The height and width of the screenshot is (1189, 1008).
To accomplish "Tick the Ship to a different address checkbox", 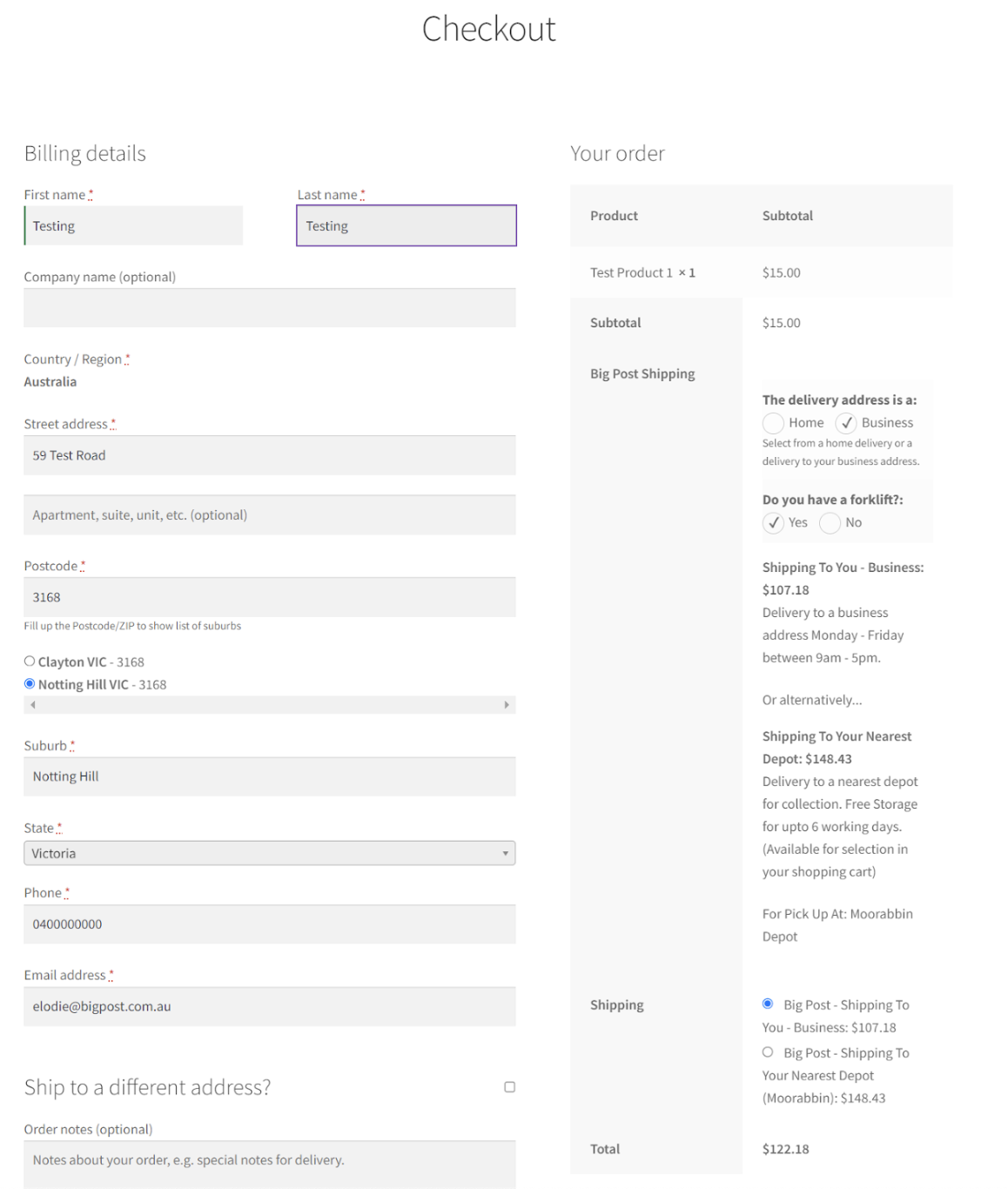I will point(510,1087).
